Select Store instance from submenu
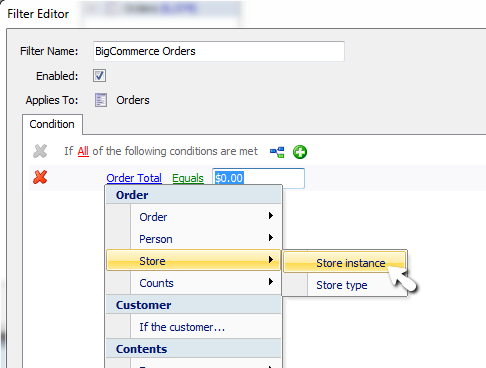Viewport: 486px width, 368px height. coord(345,263)
